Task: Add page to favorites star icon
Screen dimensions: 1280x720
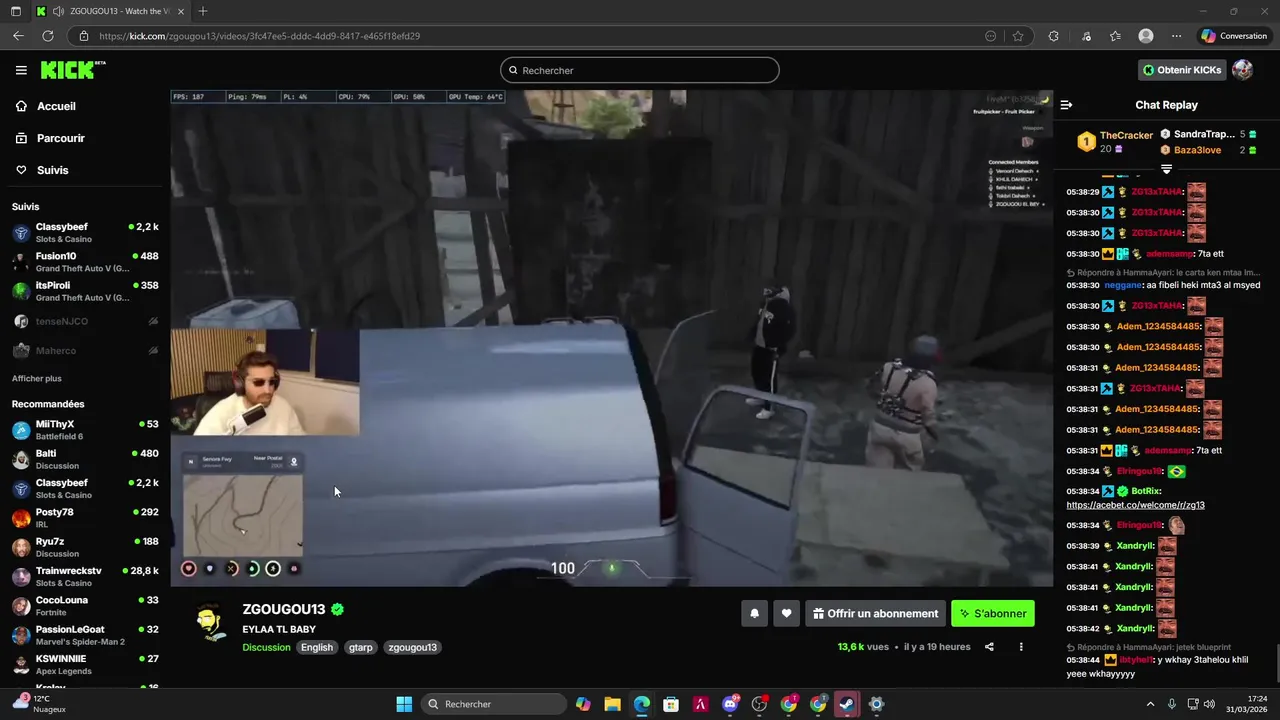Action: 1018,36
